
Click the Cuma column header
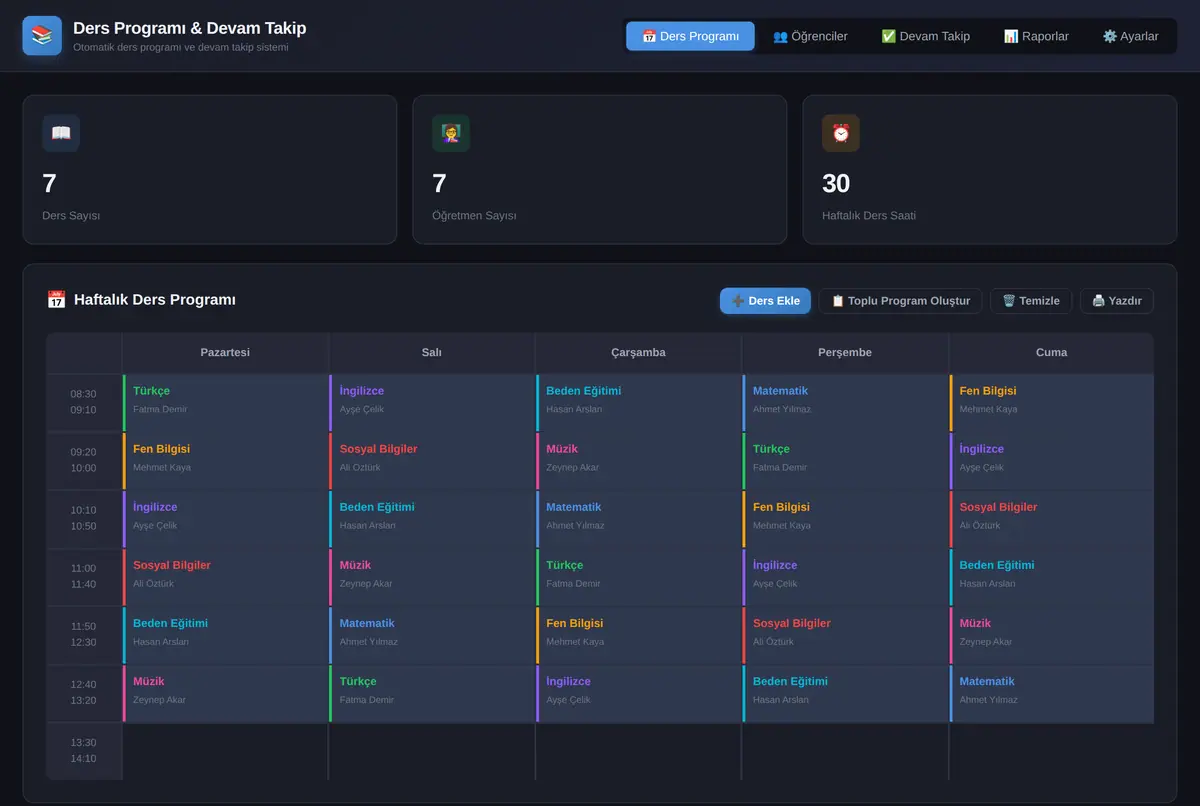coord(1051,353)
